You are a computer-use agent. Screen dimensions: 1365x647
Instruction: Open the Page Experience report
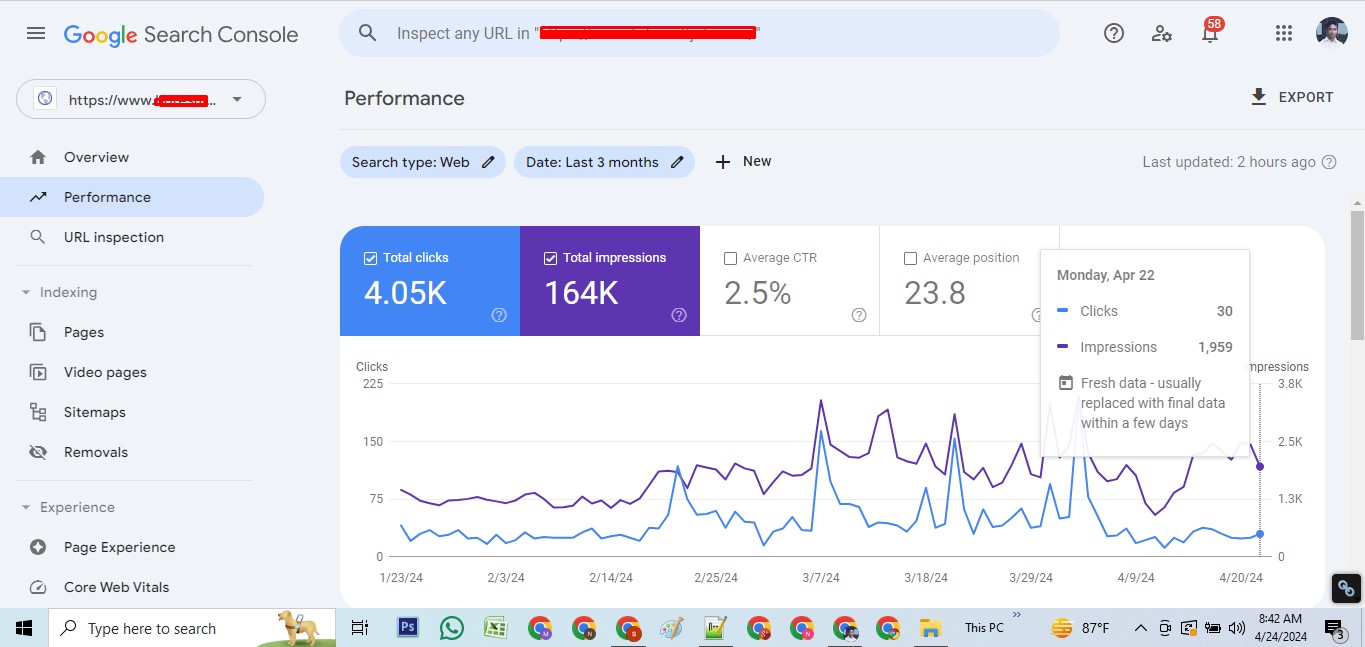click(119, 547)
